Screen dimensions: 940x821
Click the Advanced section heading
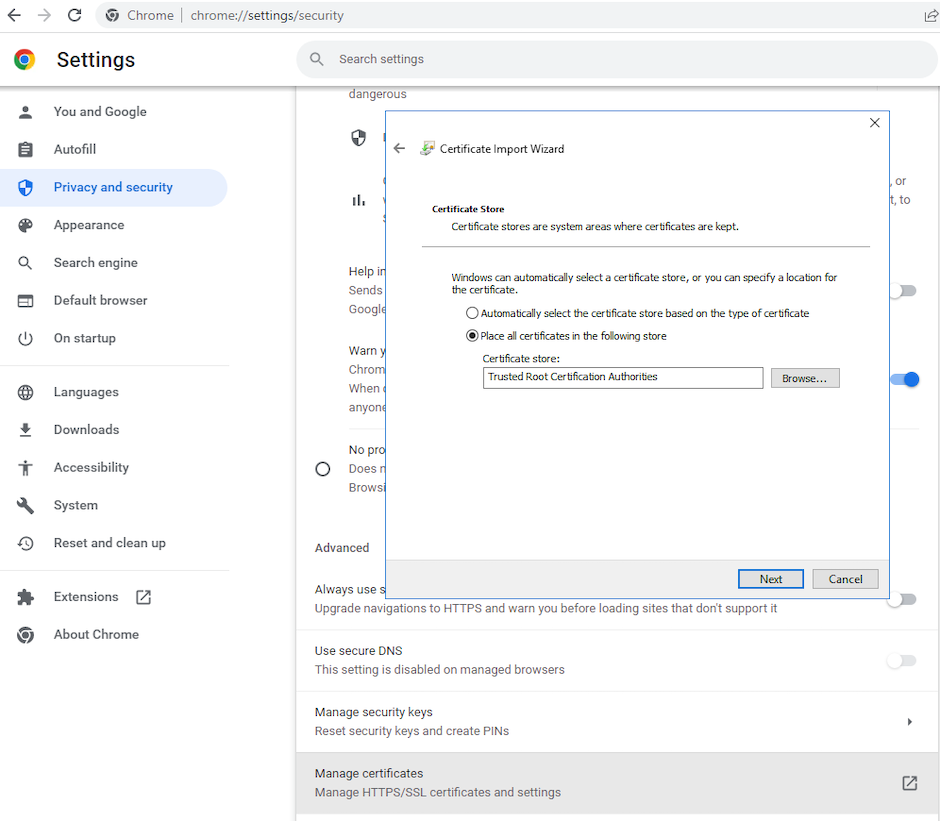coord(342,548)
